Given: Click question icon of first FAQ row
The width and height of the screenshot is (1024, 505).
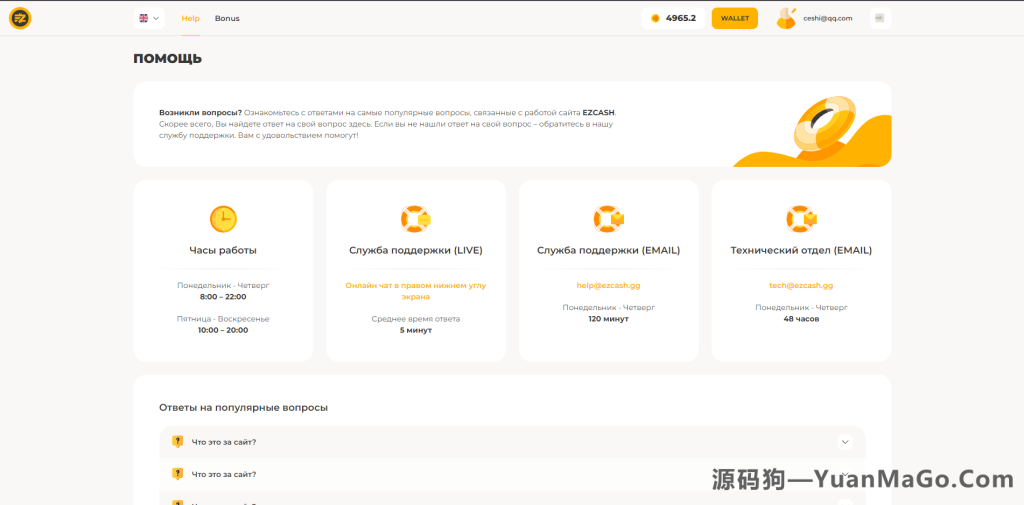Looking at the screenshot, I should [x=177, y=442].
